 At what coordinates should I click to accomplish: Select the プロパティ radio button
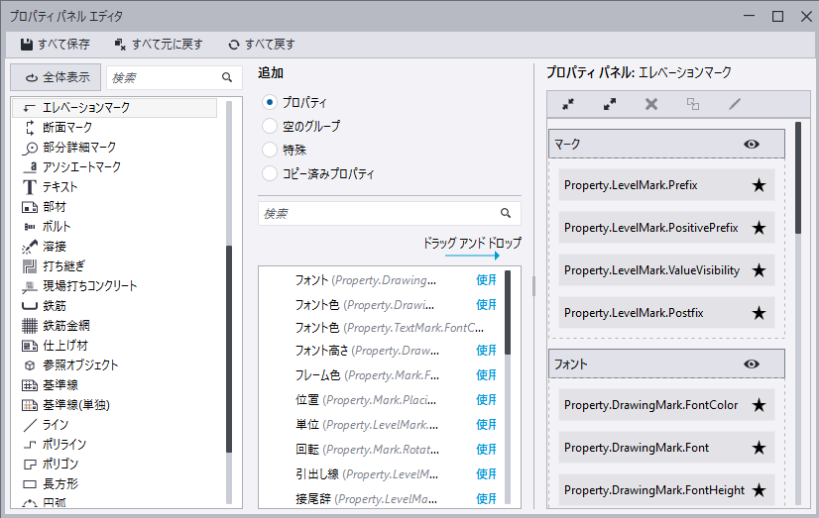point(270,102)
